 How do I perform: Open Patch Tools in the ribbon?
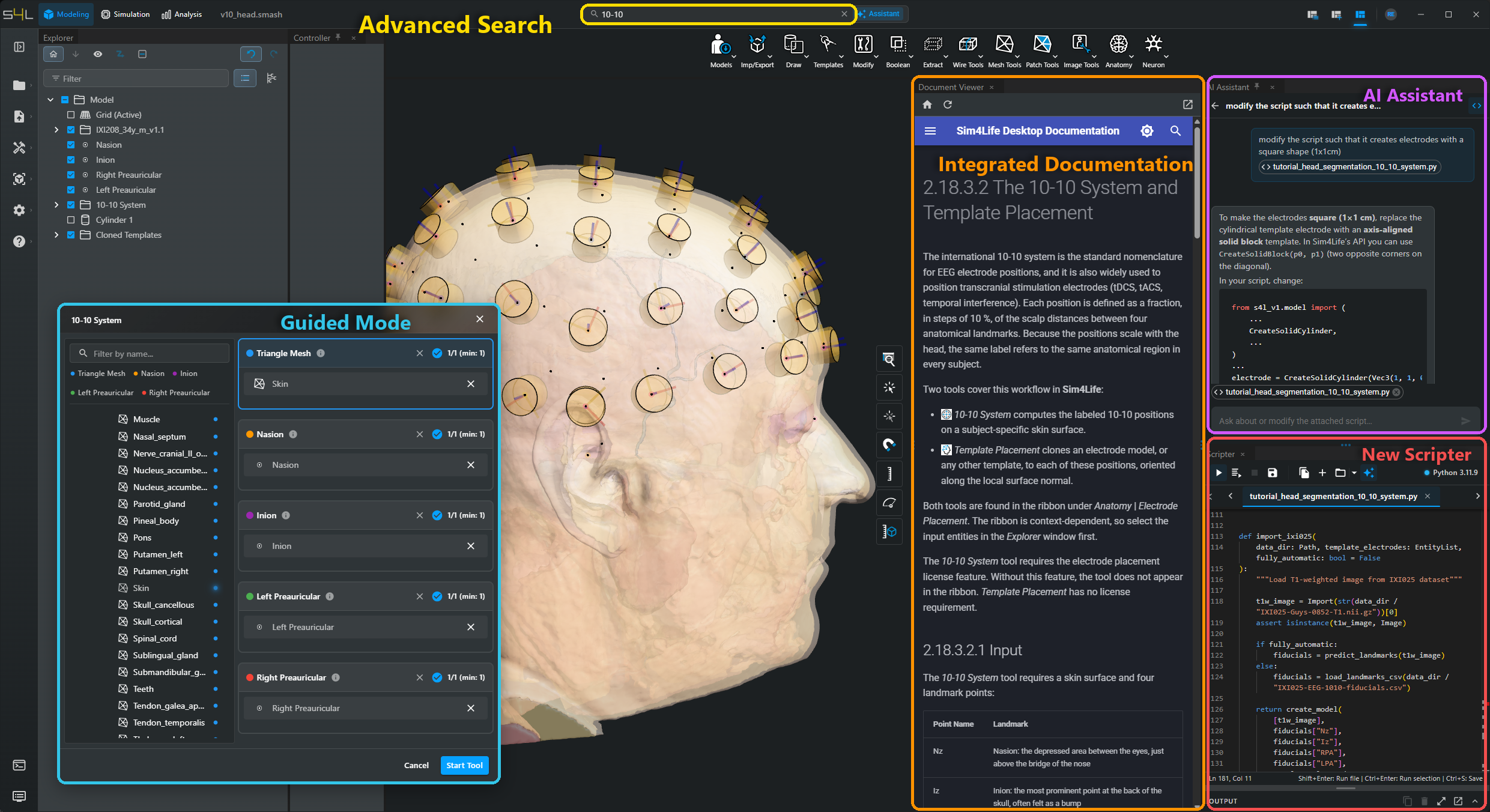pos(1042,50)
